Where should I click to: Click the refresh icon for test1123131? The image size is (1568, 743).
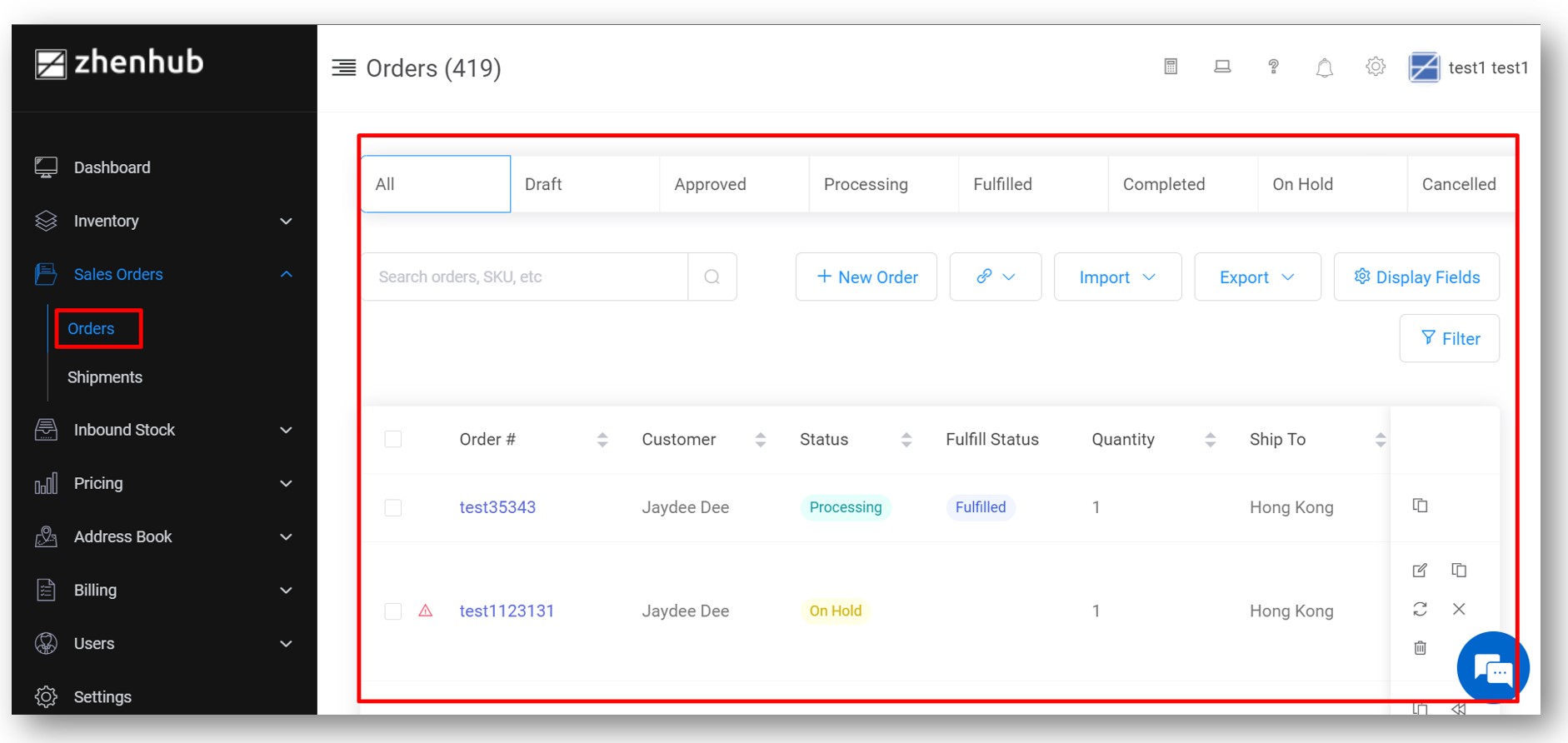[x=1420, y=609]
